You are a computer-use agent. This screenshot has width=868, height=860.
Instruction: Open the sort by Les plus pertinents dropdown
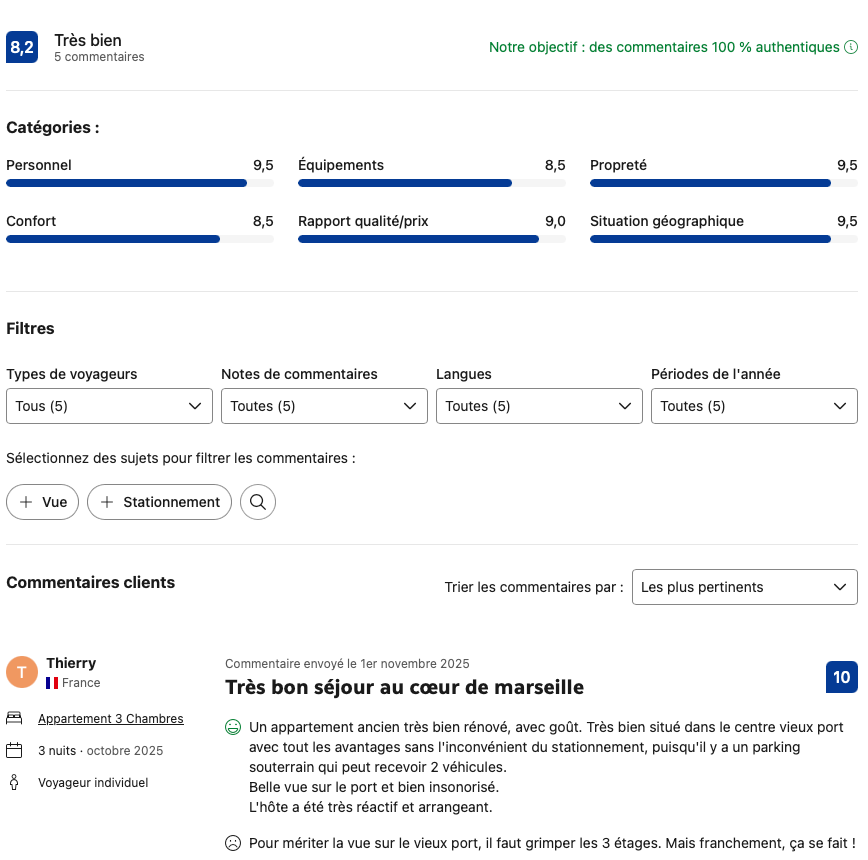[x=744, y=587]
